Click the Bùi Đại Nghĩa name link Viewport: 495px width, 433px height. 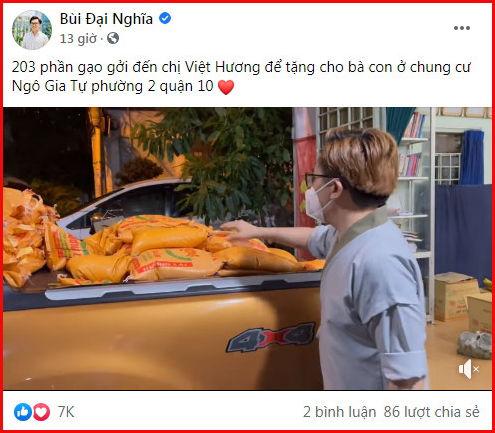coord(106,19)
